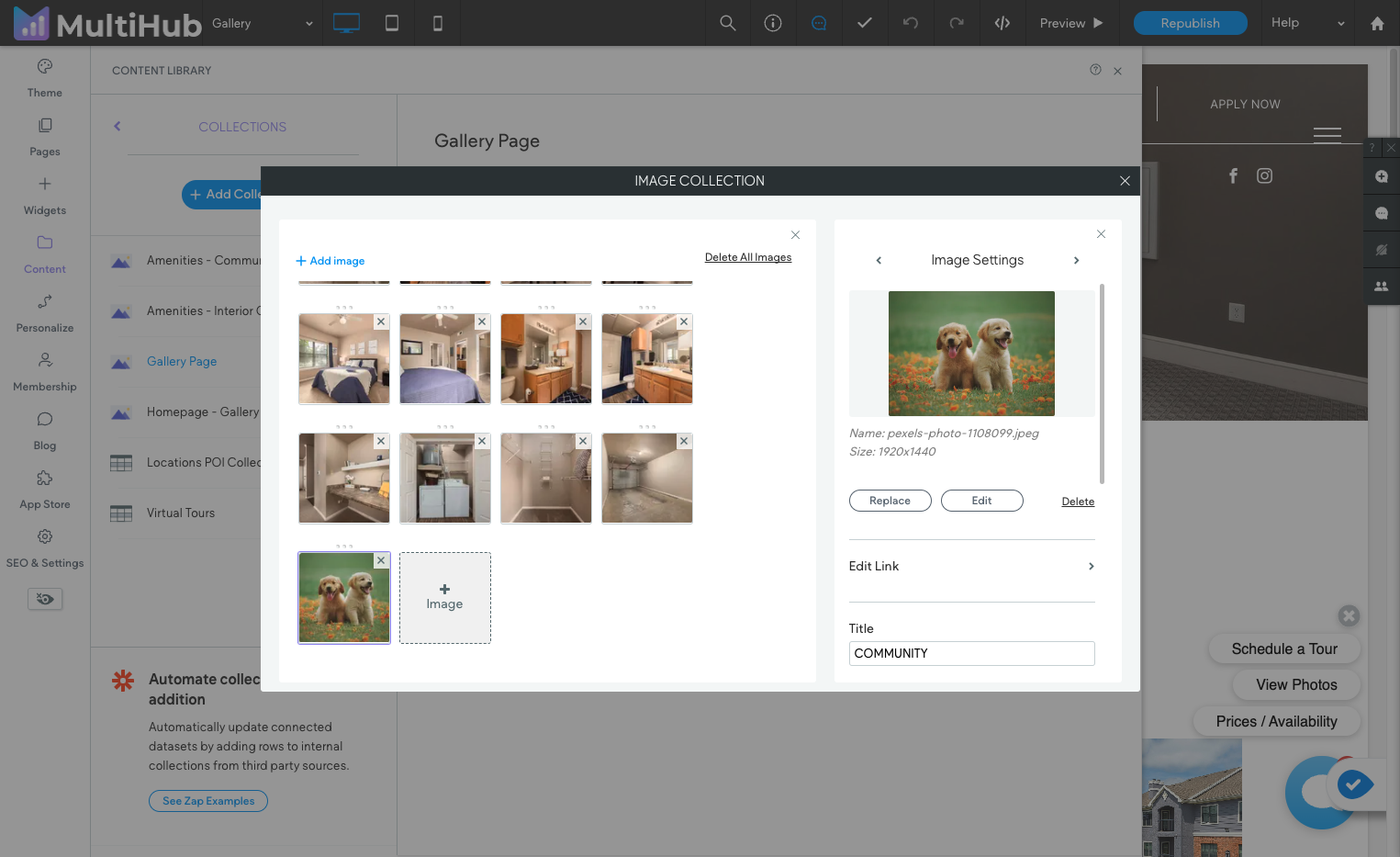Click the Image Settings panel scrollbar
This screenshot has height=857, width=1400.
click(x=1102, y=384)
